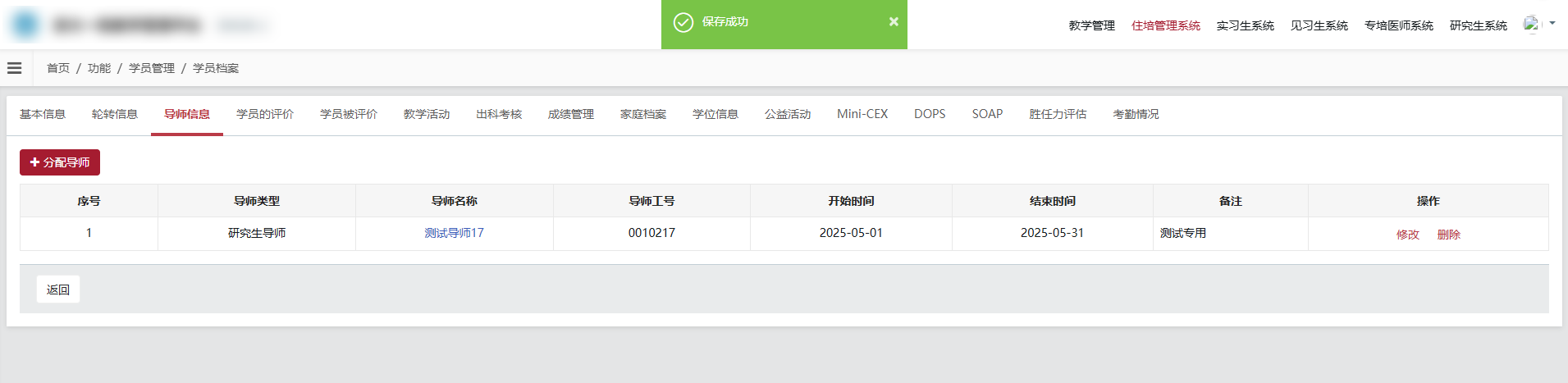
Task: Click the 备注 column header
Action: [1231, 201]
